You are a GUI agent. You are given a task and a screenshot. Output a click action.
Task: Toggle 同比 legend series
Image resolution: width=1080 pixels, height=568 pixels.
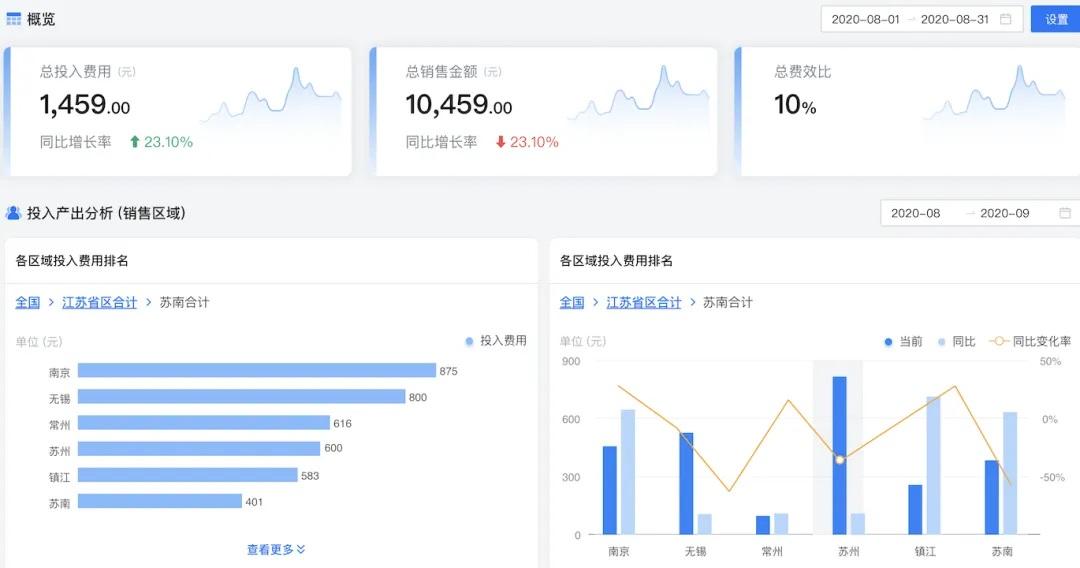coord(956,341)
